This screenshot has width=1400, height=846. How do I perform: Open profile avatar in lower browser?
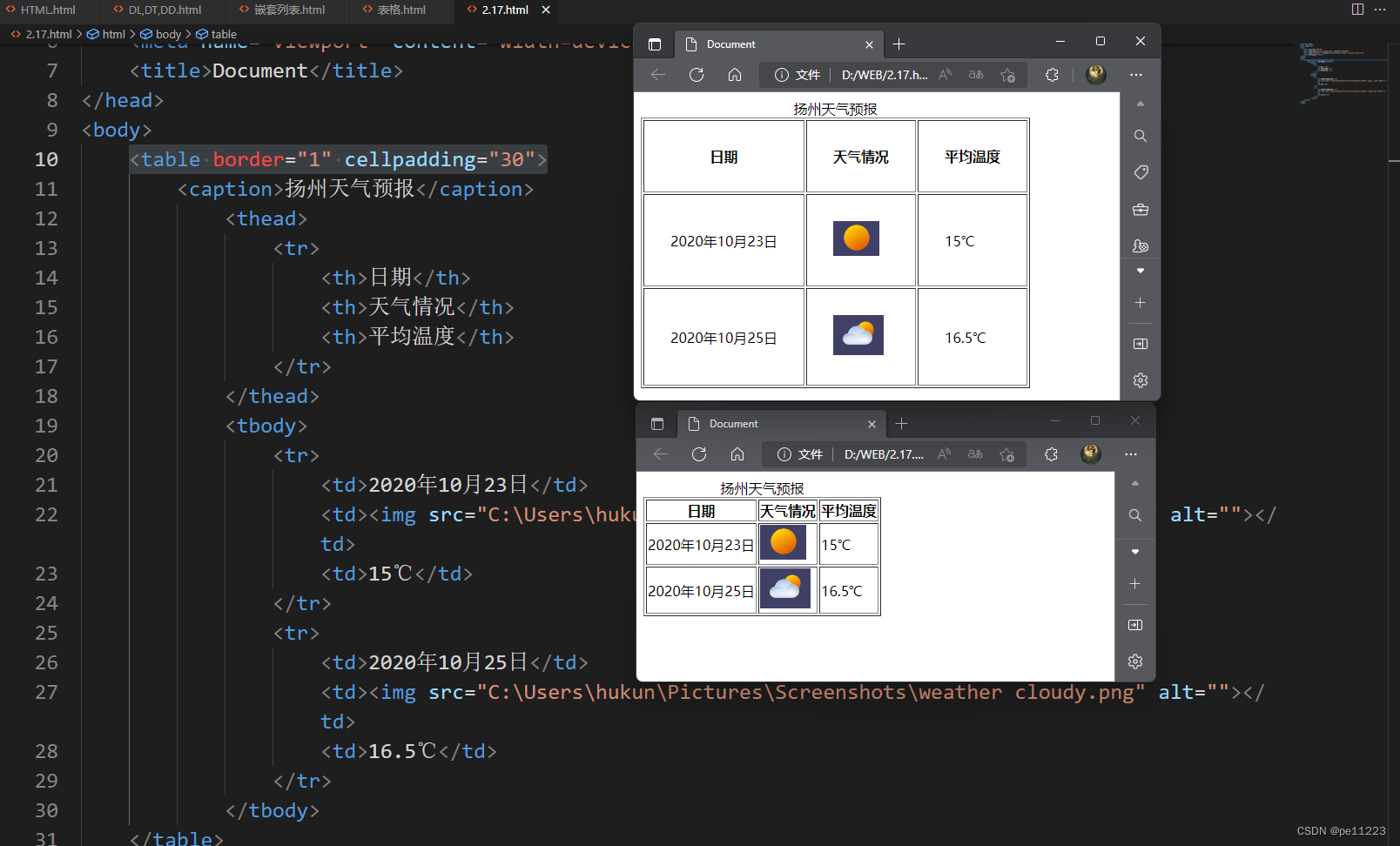coord(1091,453)
